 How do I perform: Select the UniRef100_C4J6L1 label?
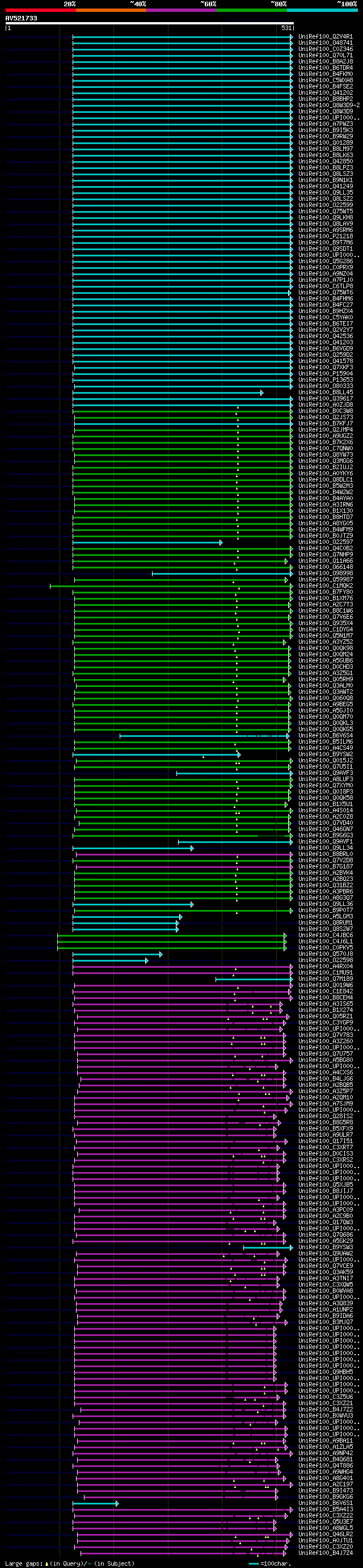pyautogui.click(x=325, y=941)
